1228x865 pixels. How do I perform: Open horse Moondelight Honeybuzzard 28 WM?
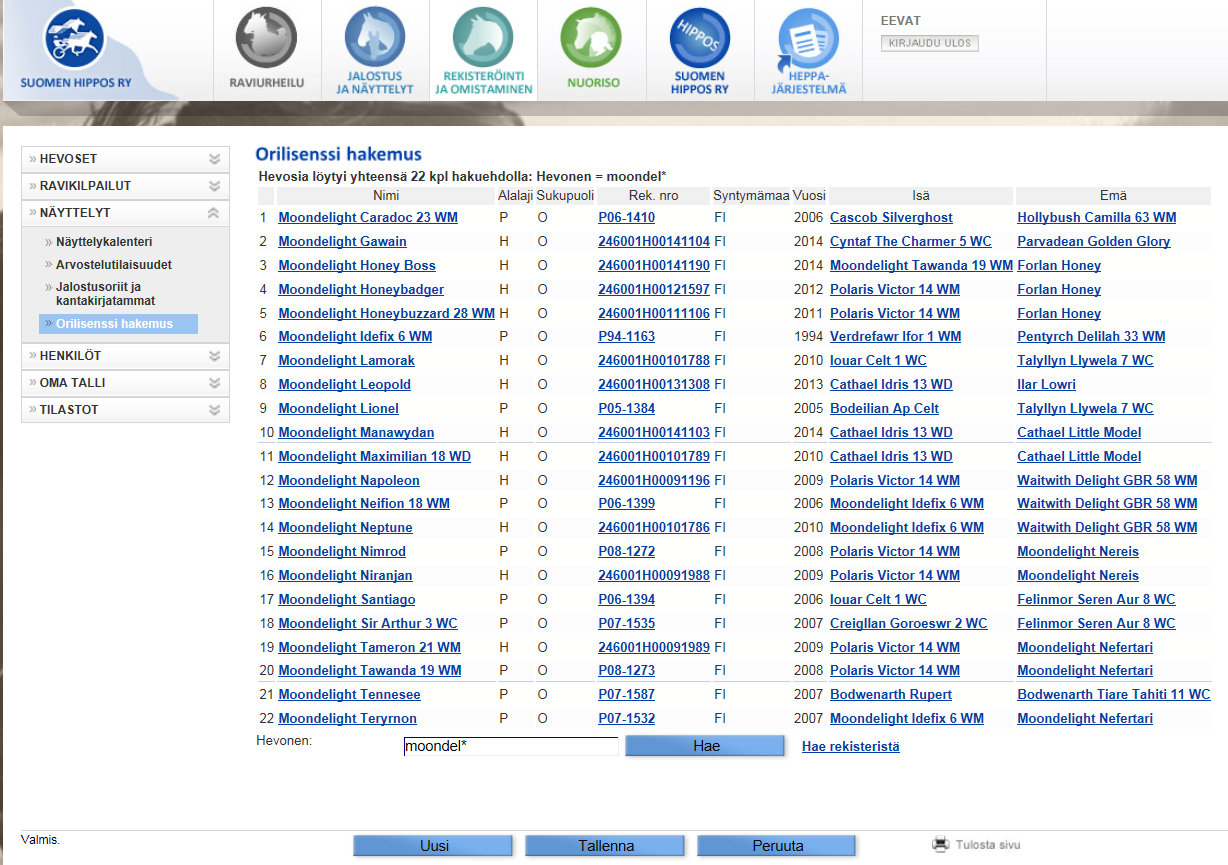(386, 313)
